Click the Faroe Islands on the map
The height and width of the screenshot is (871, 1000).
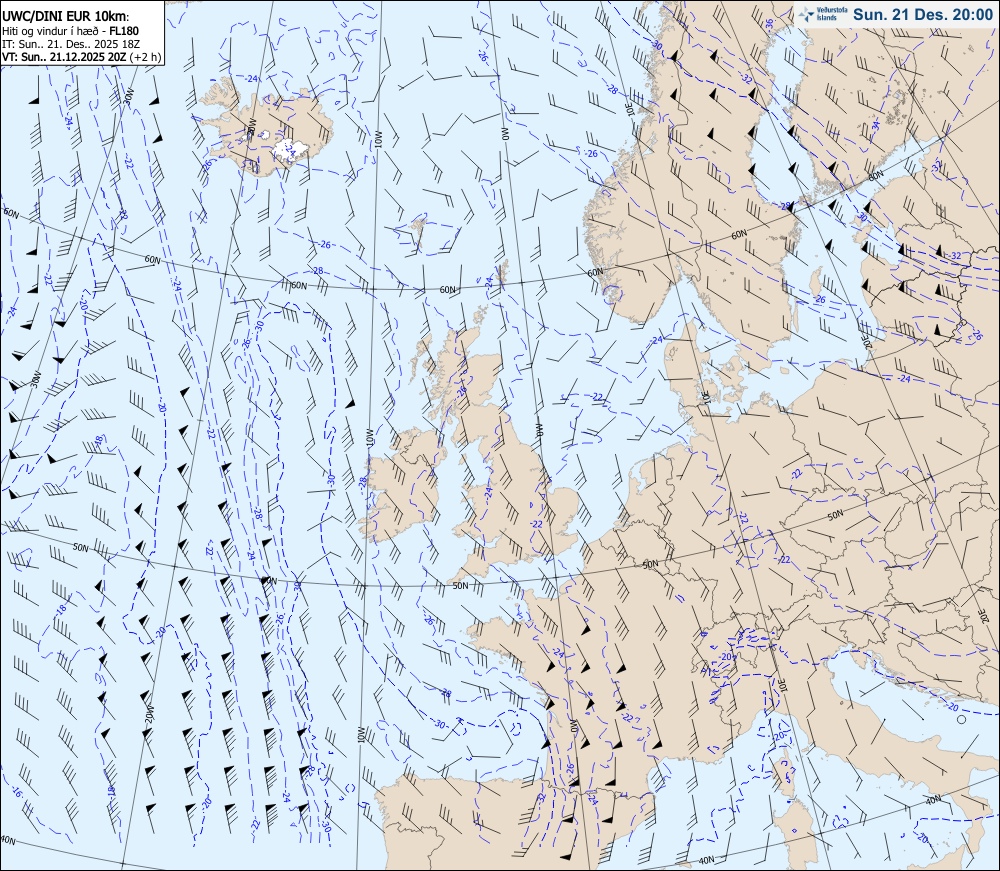[x=418, y=230]
